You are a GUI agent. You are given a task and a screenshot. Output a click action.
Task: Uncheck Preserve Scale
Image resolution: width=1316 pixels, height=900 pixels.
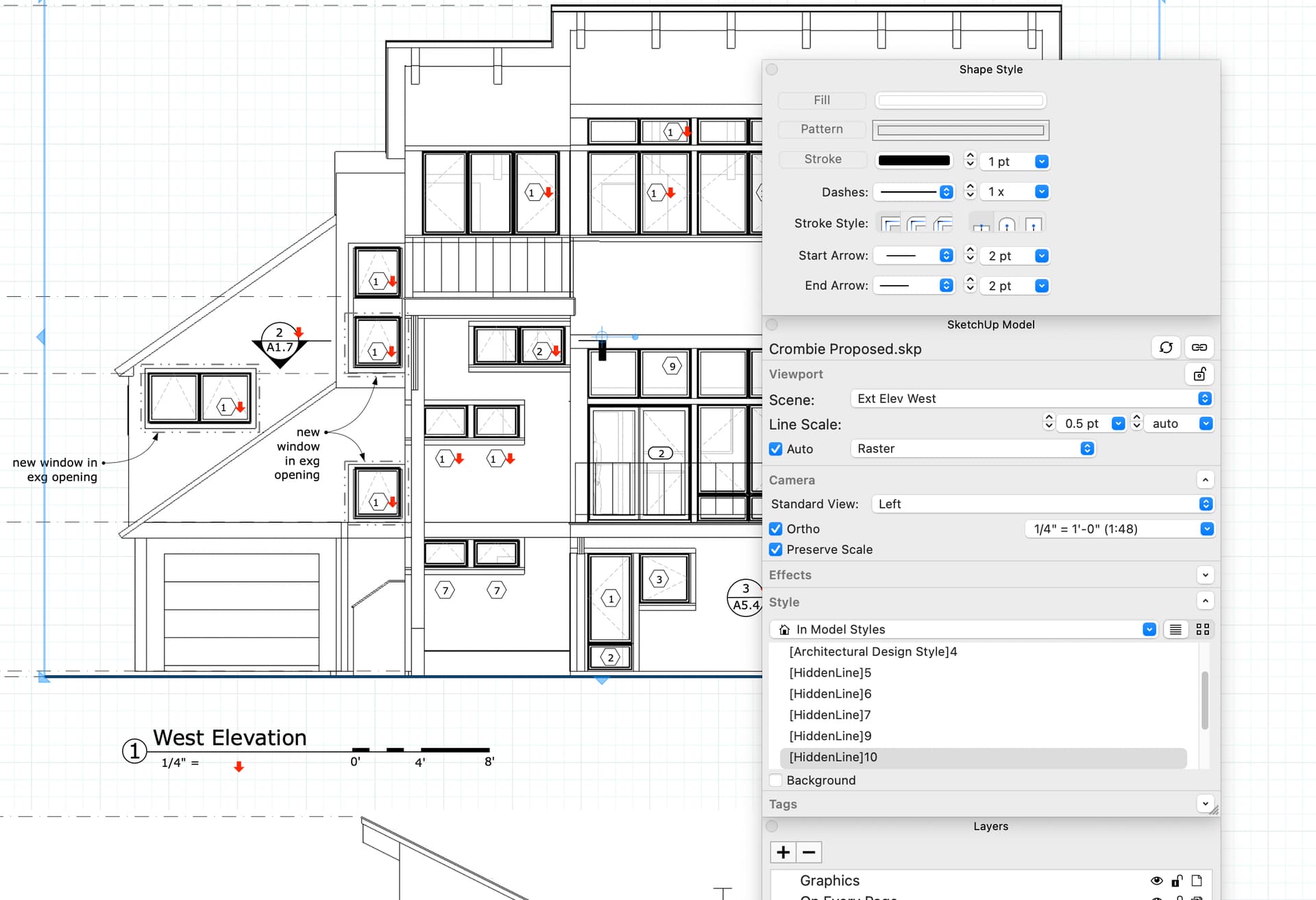(x=775, y=549)
